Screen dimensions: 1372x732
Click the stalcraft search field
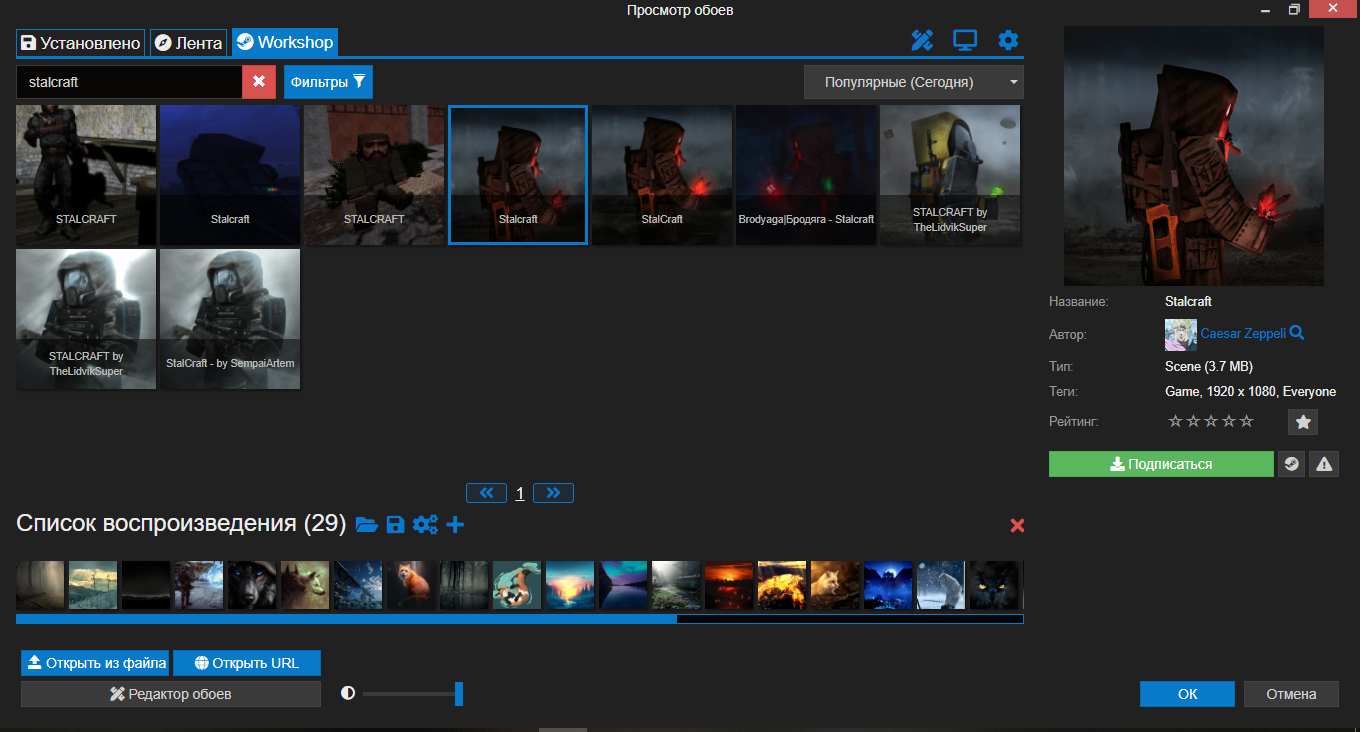[x=129, y=82]
